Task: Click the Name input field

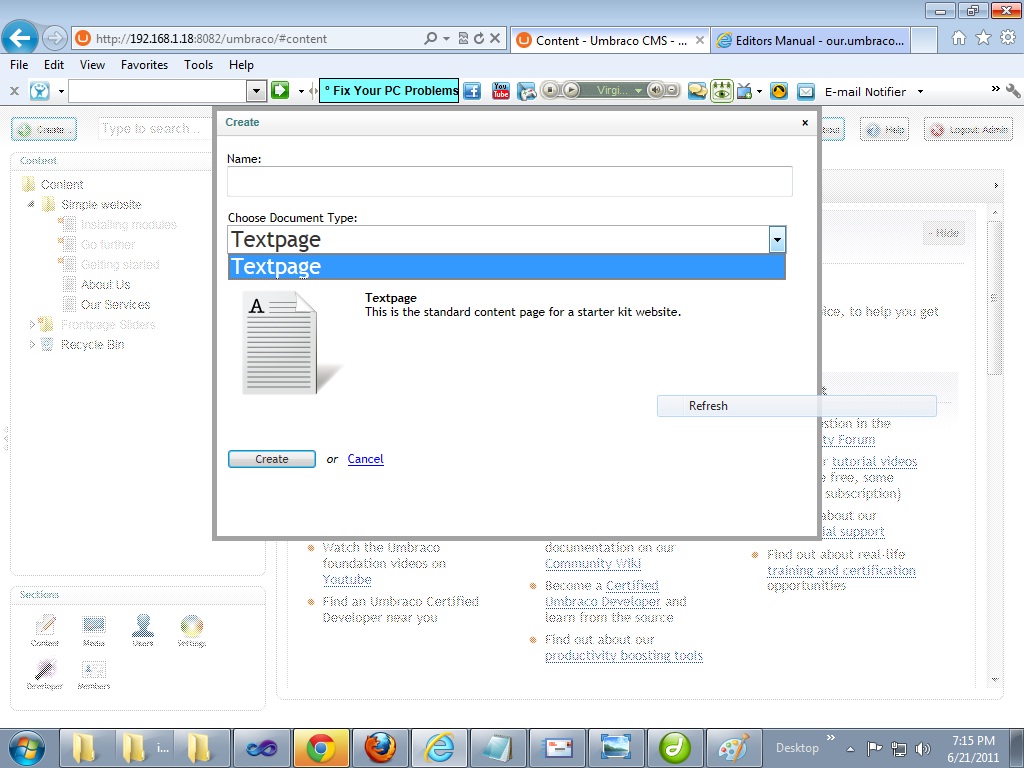Action: [509, 182]
